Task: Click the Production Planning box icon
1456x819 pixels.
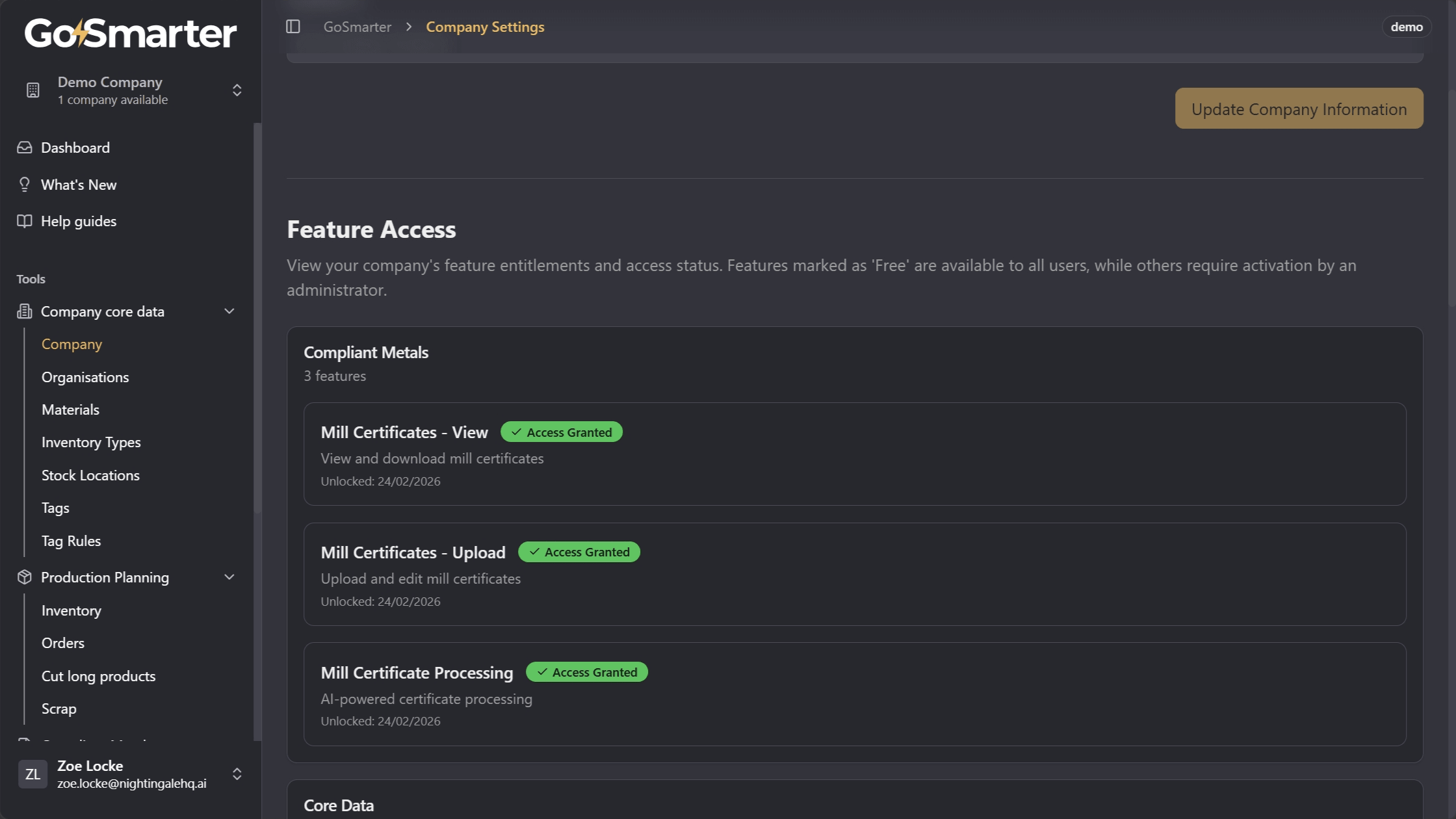Action: pos(25,577)
